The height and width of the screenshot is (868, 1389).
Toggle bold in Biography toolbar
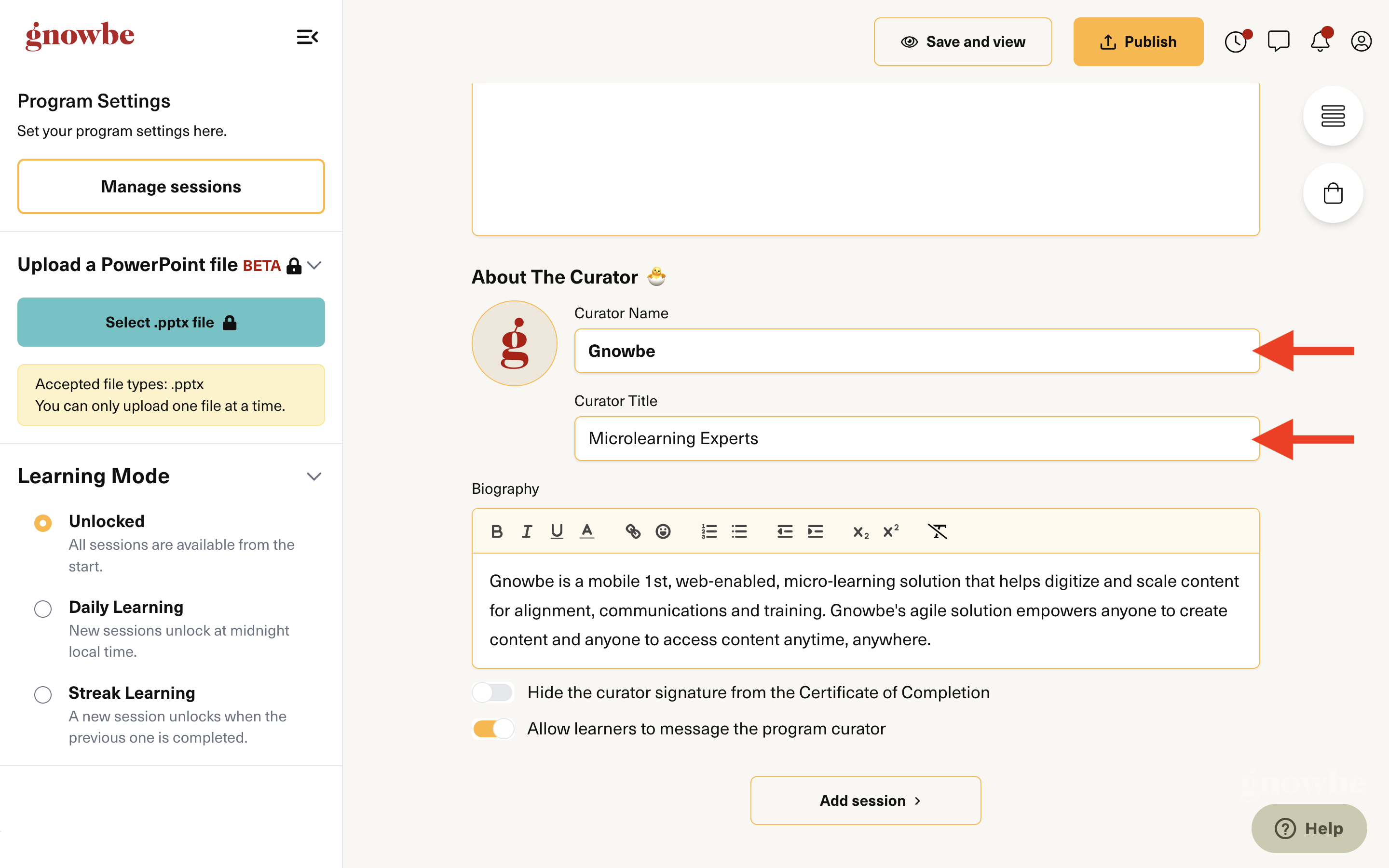point(497,531)
